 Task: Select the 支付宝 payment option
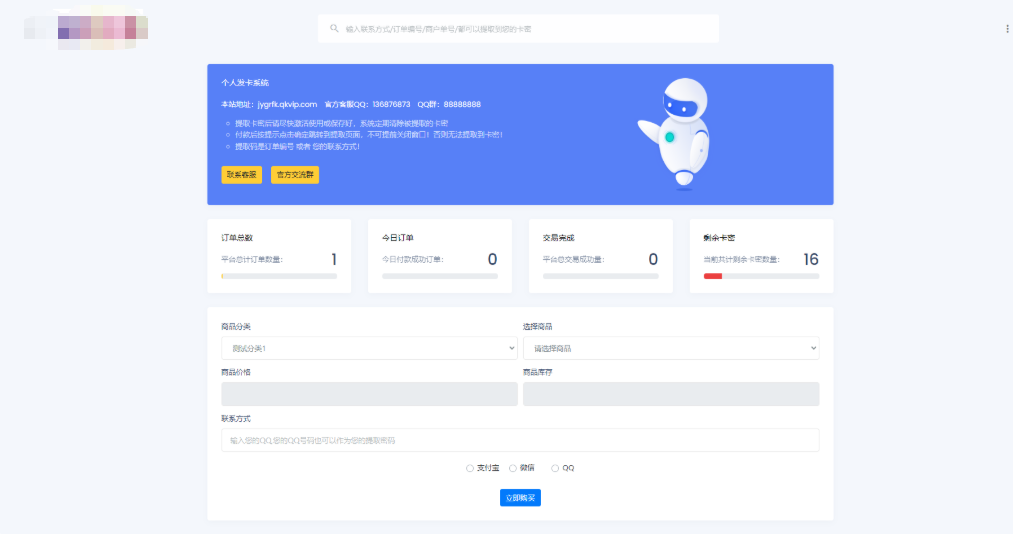point(470,468)
